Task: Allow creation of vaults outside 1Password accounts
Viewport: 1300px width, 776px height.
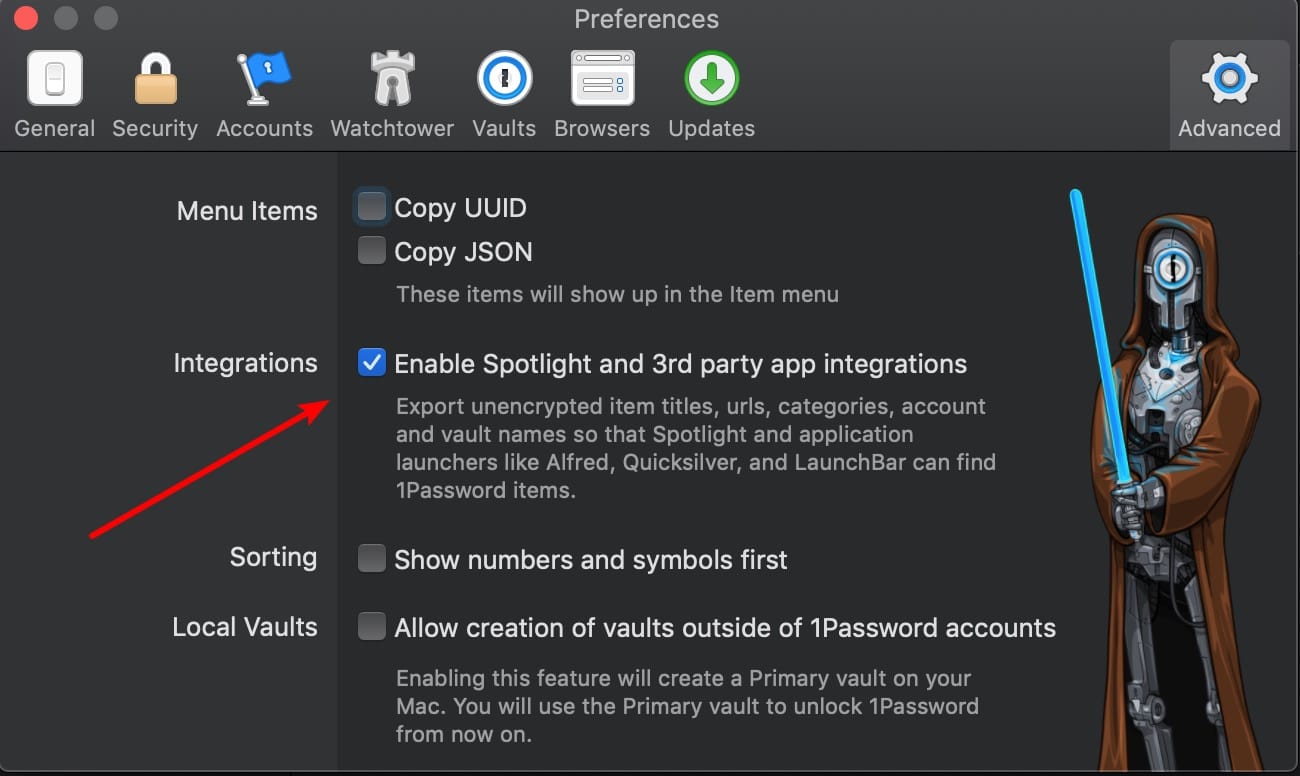Action: point(372,627)
